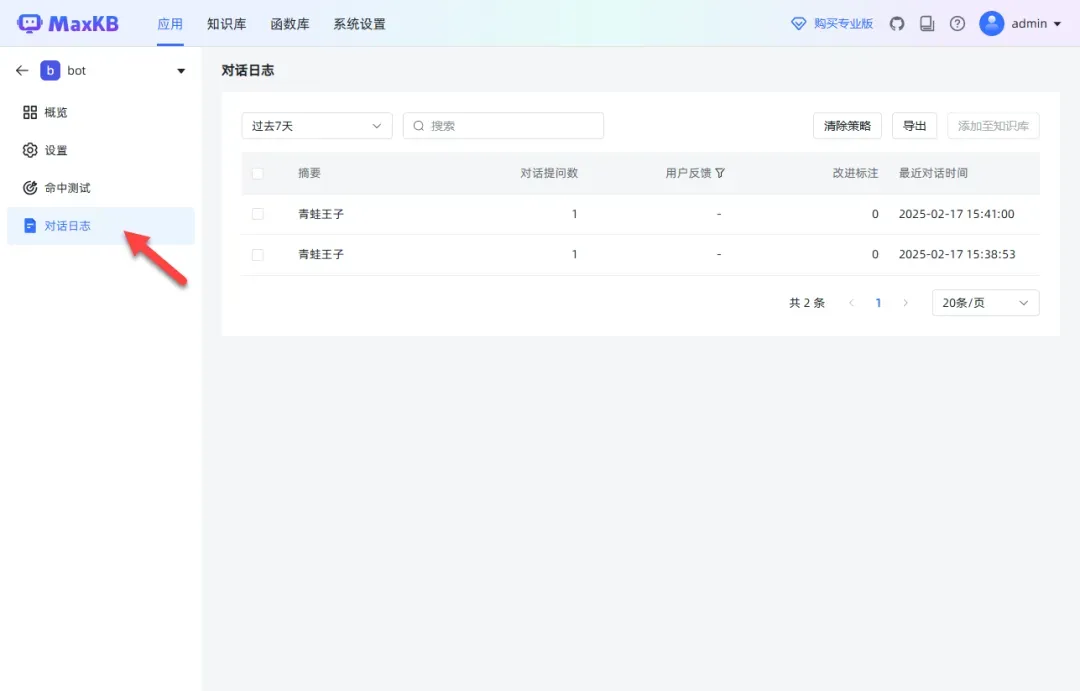The image size is (1080, 691).
Task: Click the 清除策略 button
Action: [847, 126]
